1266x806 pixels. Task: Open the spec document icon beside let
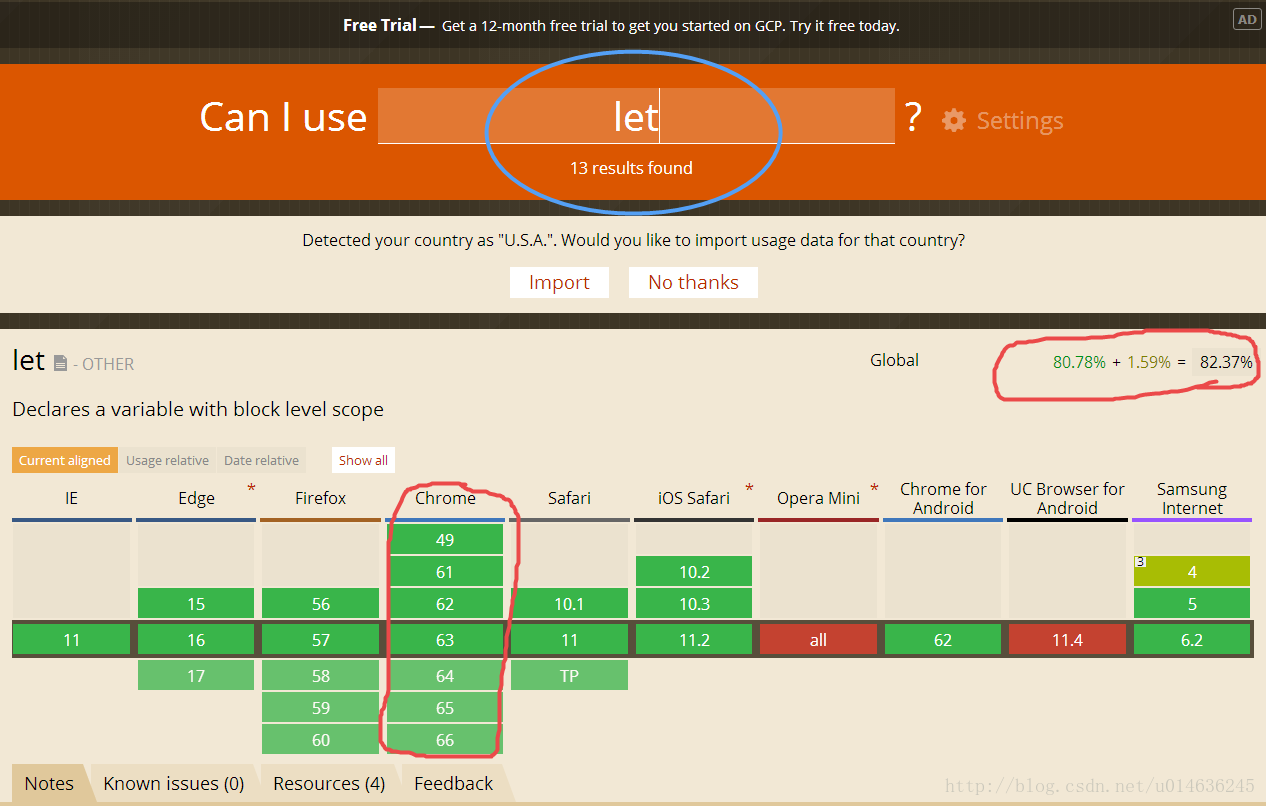(61, 363)
